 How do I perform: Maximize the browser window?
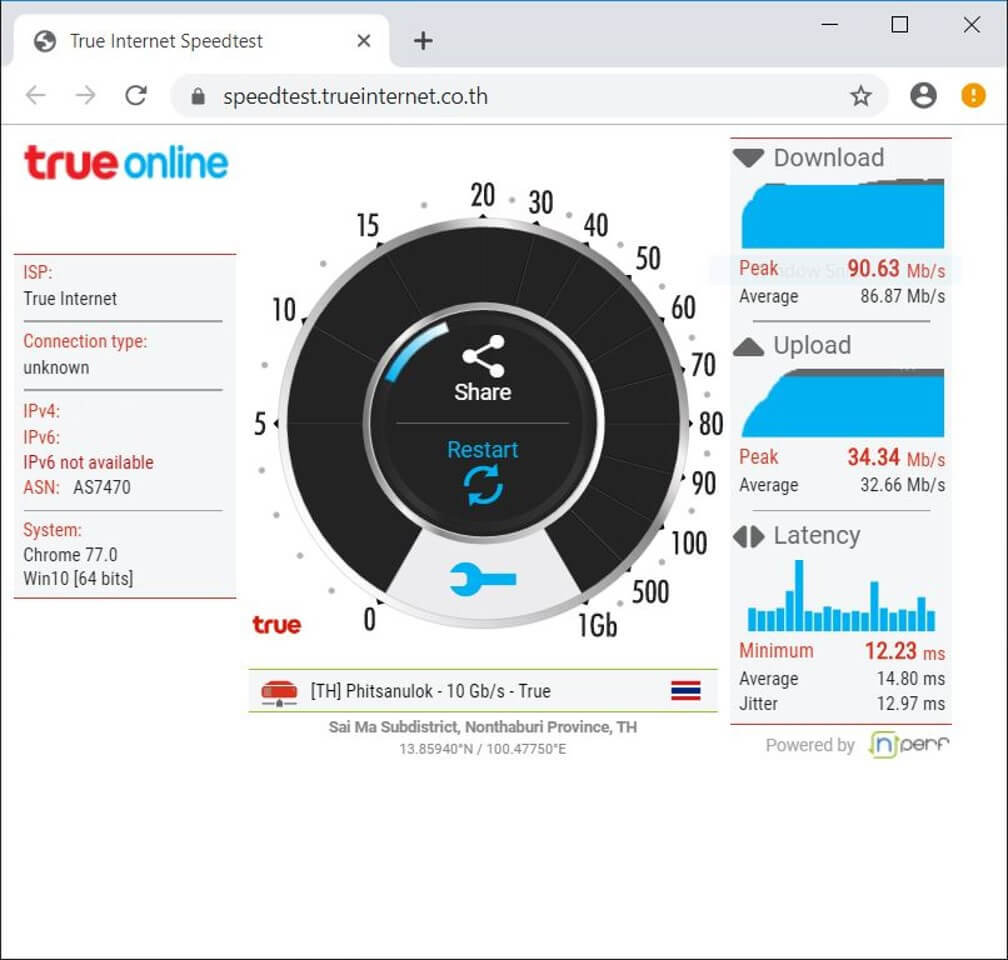899,25
